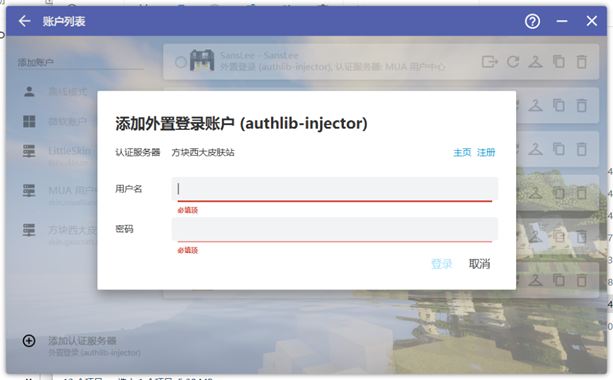Image resolution: width=613 pixels, height=380 pixels.
Task: Refresh the SansLee account
Action: pyautogui.click(x=513, y=62)
